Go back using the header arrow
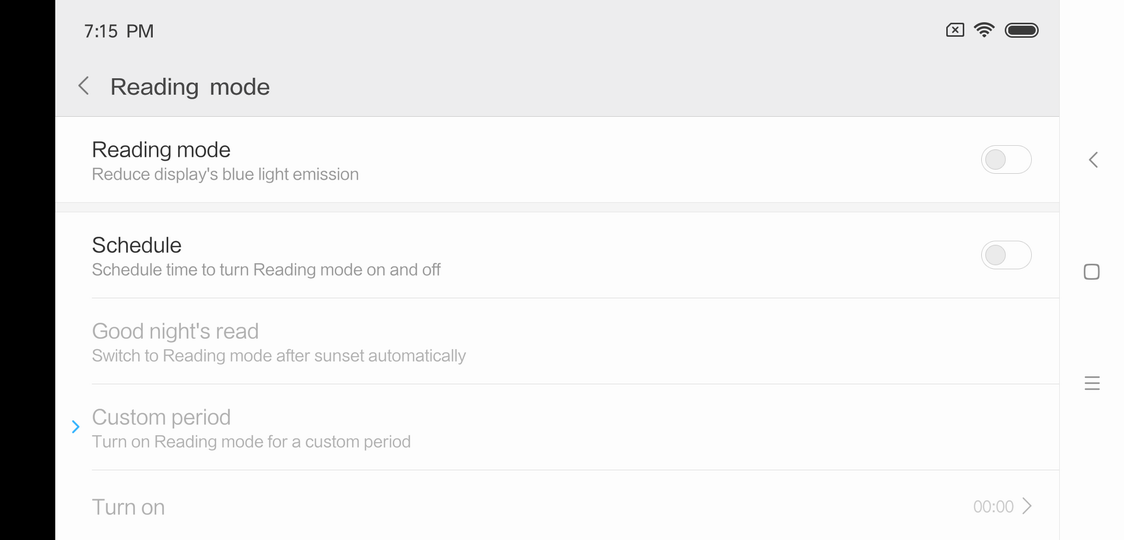The image size is (1124, 540). tap(84, 87)
